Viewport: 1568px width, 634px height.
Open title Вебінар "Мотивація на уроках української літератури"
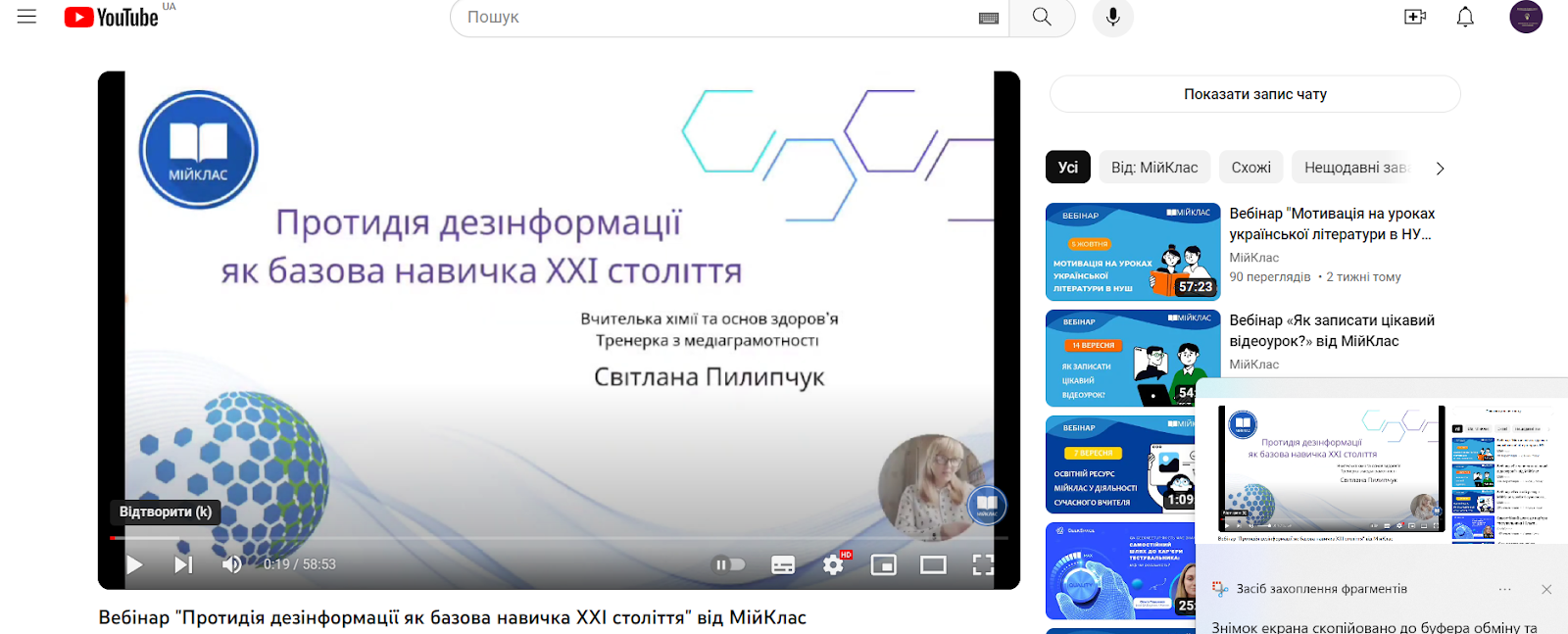tap(1332, 223)
